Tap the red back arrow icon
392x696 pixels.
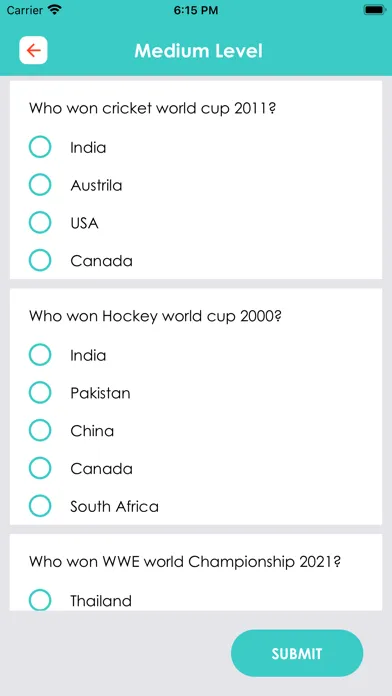[33, 50]
